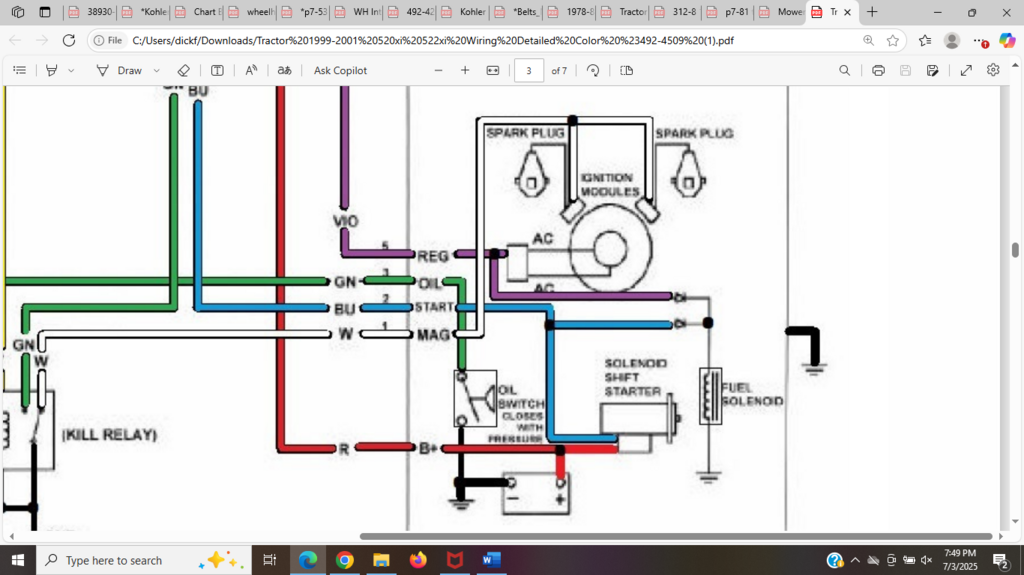This screenshot has height=575, width=1024.
Task: Rotate the PDF page
Action: coord(593,71)
